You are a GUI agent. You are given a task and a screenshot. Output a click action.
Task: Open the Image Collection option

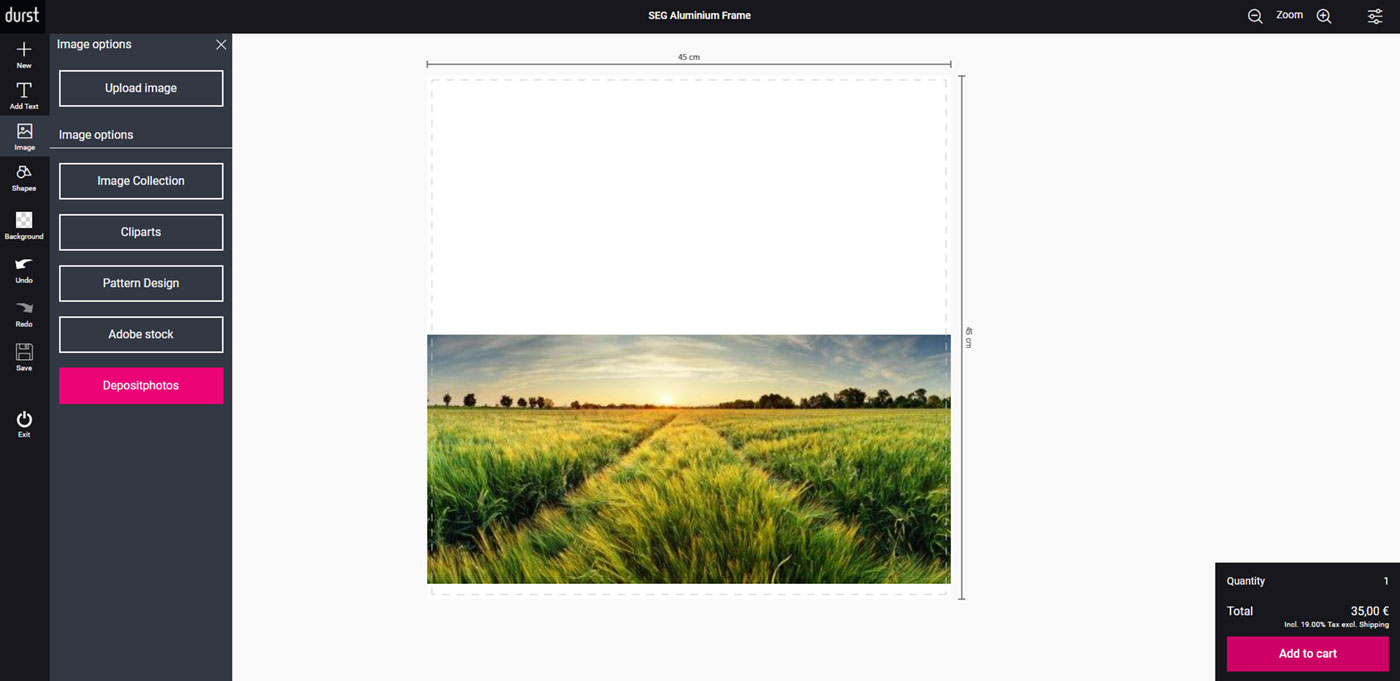click(x=141, y=181)
